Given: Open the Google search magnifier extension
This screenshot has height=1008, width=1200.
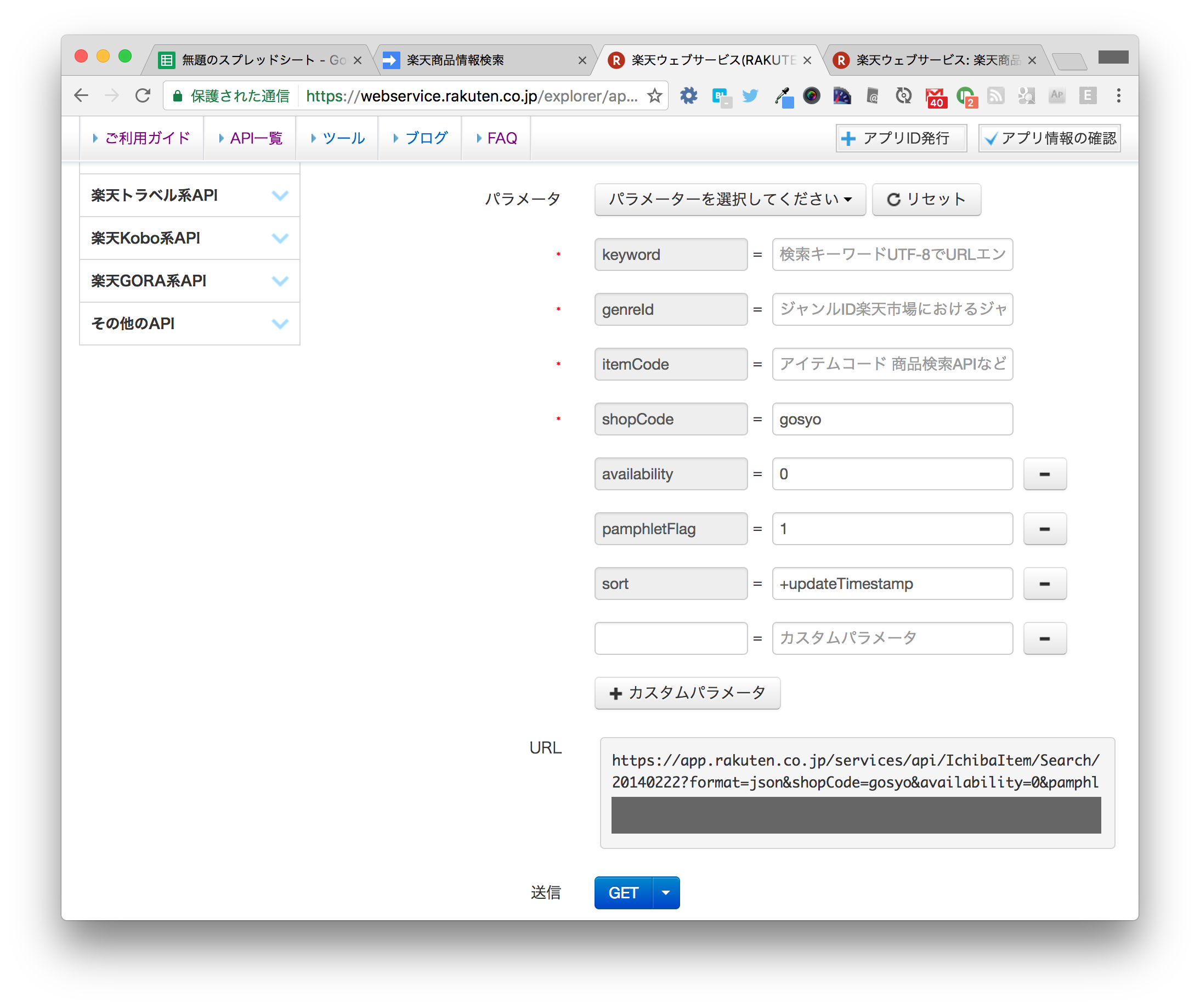Looking at the screenshot, I should 1026,95.
